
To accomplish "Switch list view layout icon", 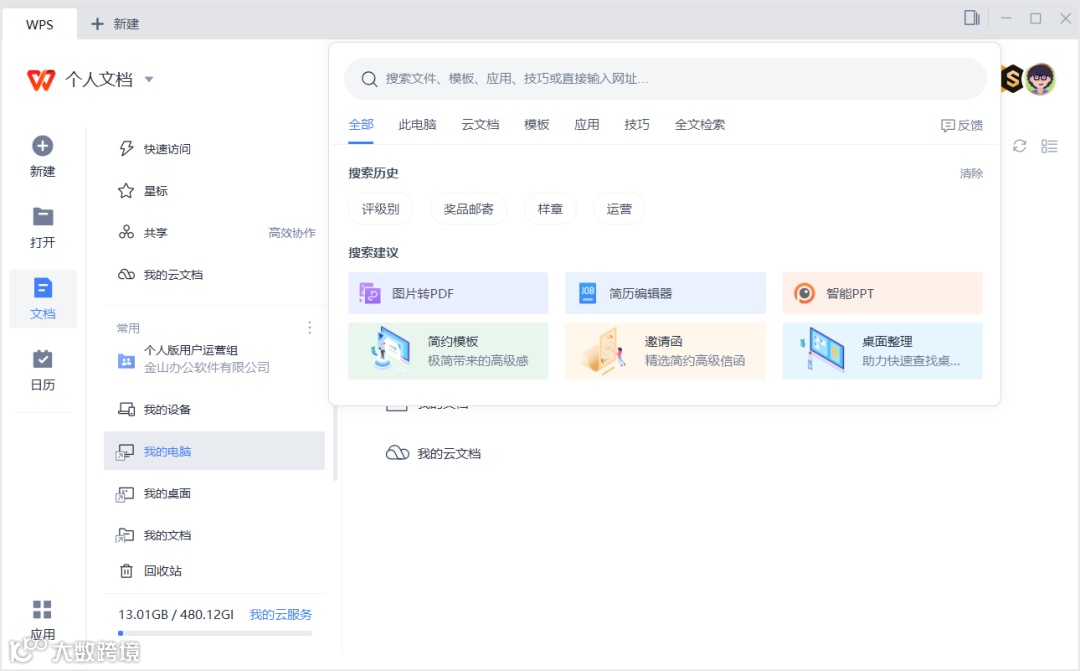I will [1049, 146].
